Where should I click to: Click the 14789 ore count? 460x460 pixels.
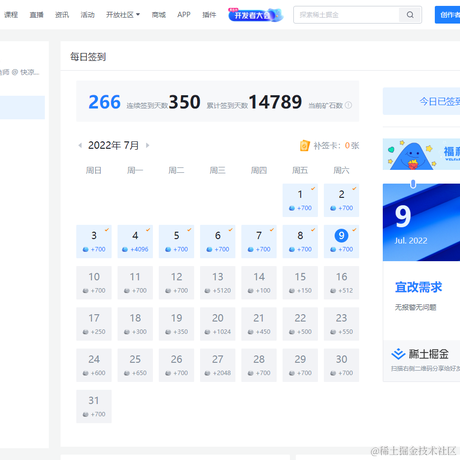(x=275, y=102)
